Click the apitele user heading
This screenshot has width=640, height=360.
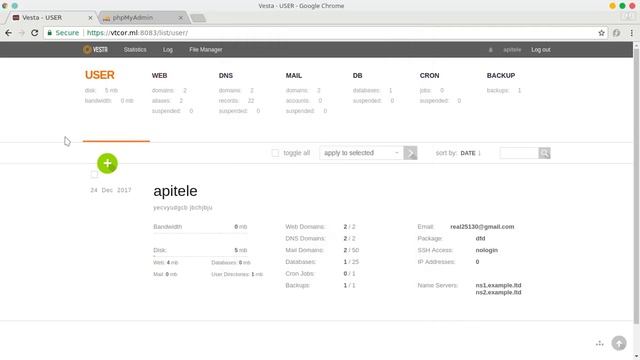(x=175, y=191)
